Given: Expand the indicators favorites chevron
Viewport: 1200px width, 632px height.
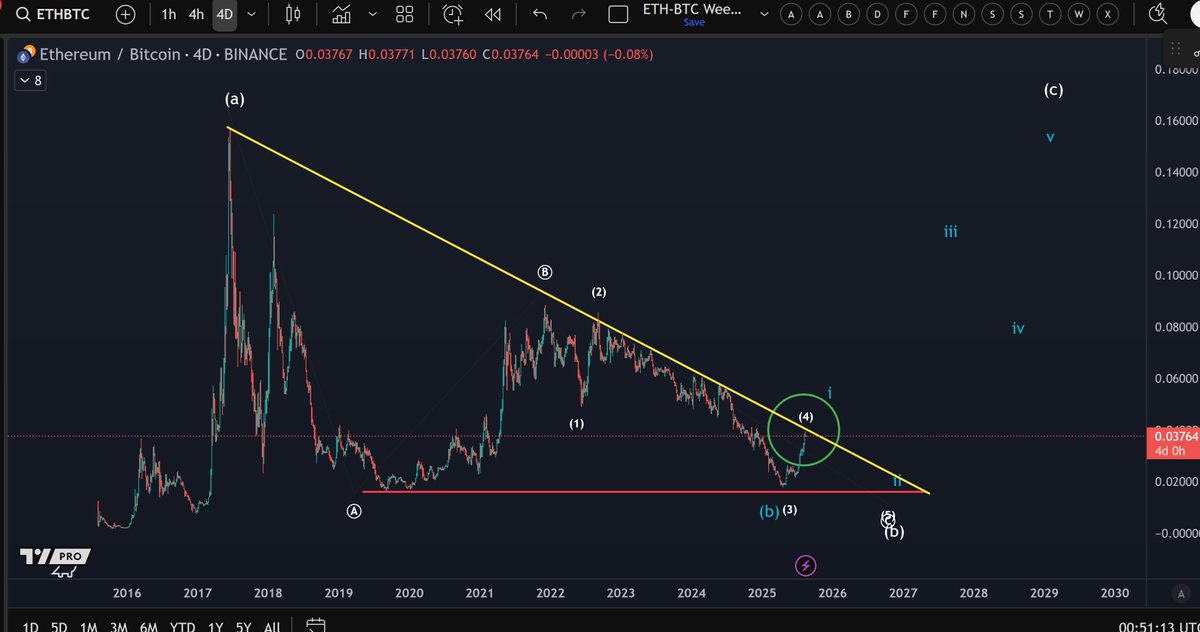Looking at the screenshot, I should click(373, 15).
